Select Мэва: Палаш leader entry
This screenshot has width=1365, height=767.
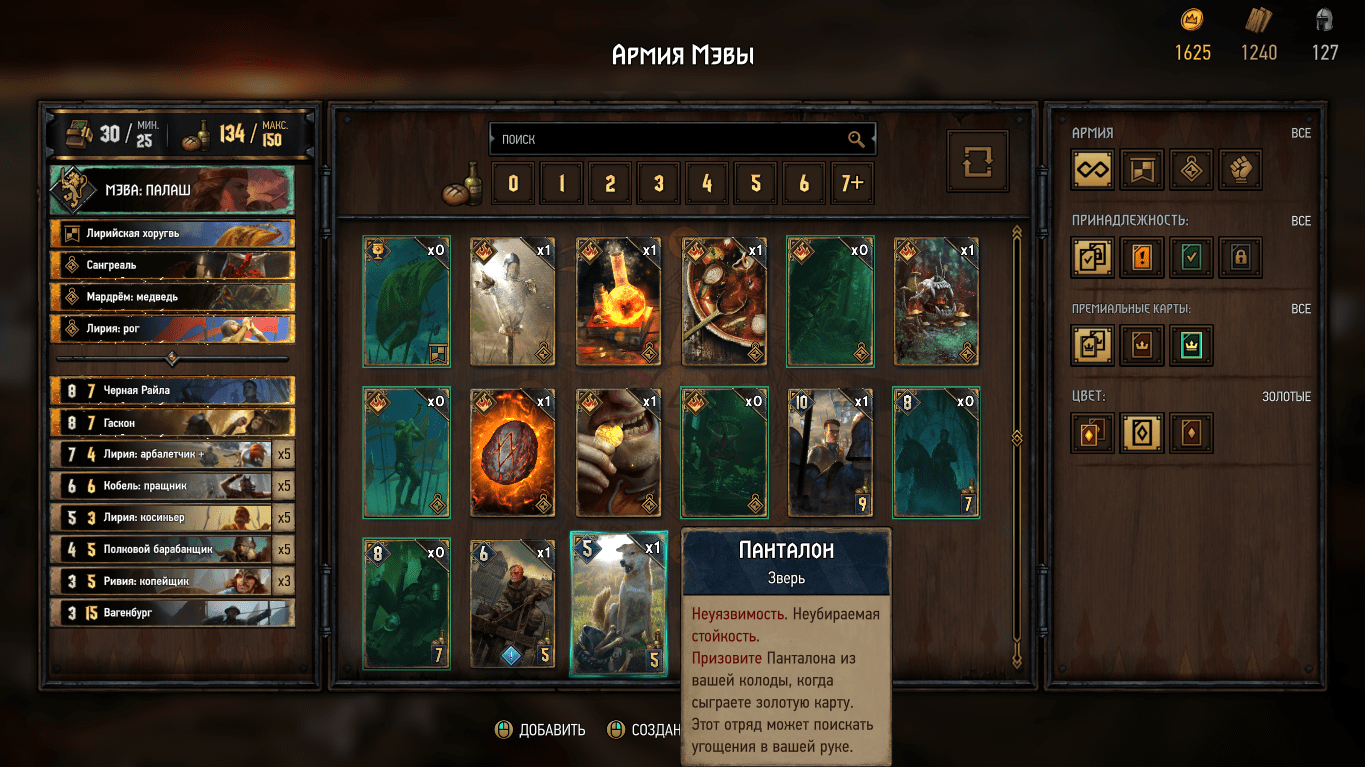172,190
